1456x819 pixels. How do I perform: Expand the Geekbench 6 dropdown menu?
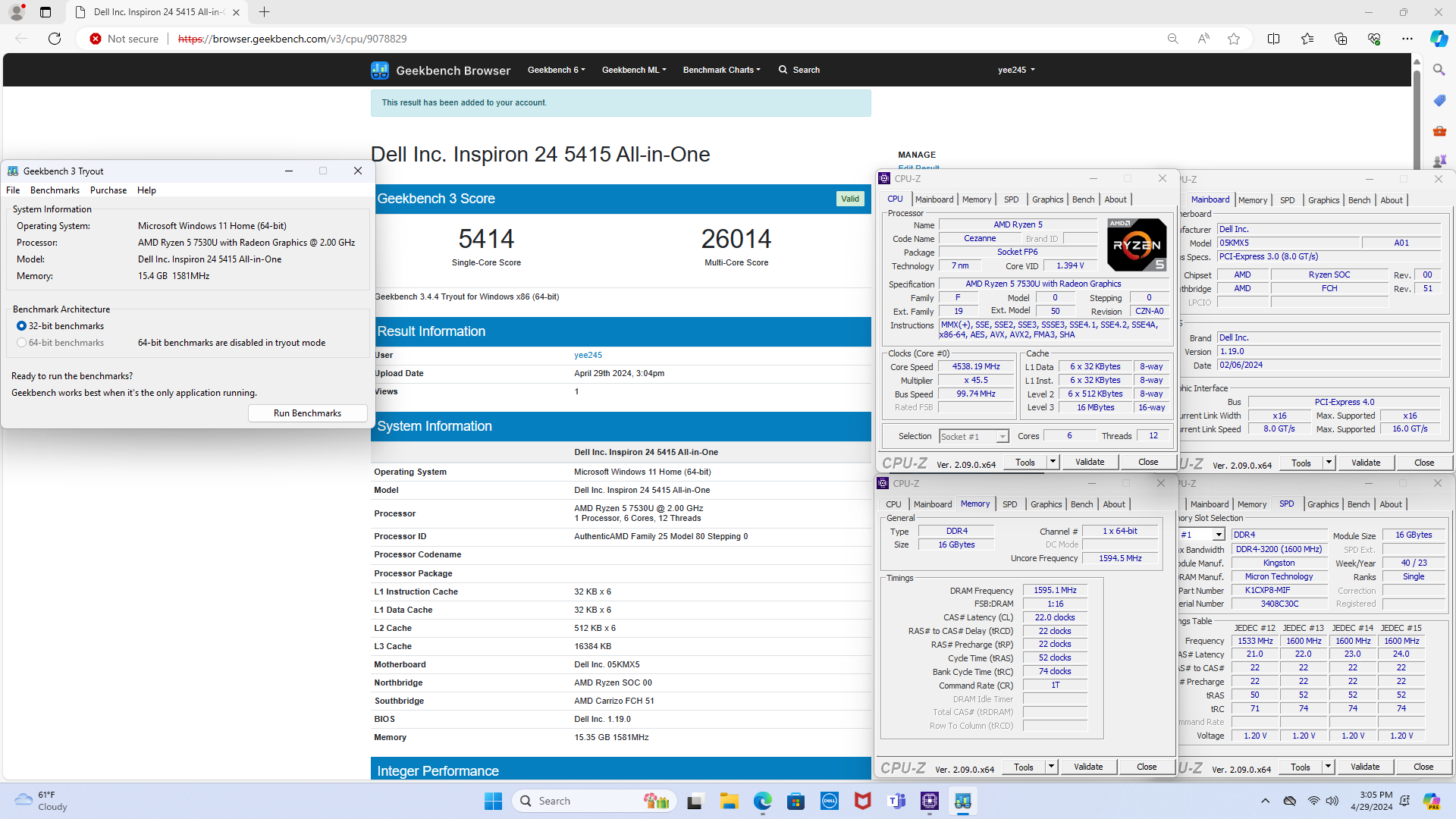point(556,70)
